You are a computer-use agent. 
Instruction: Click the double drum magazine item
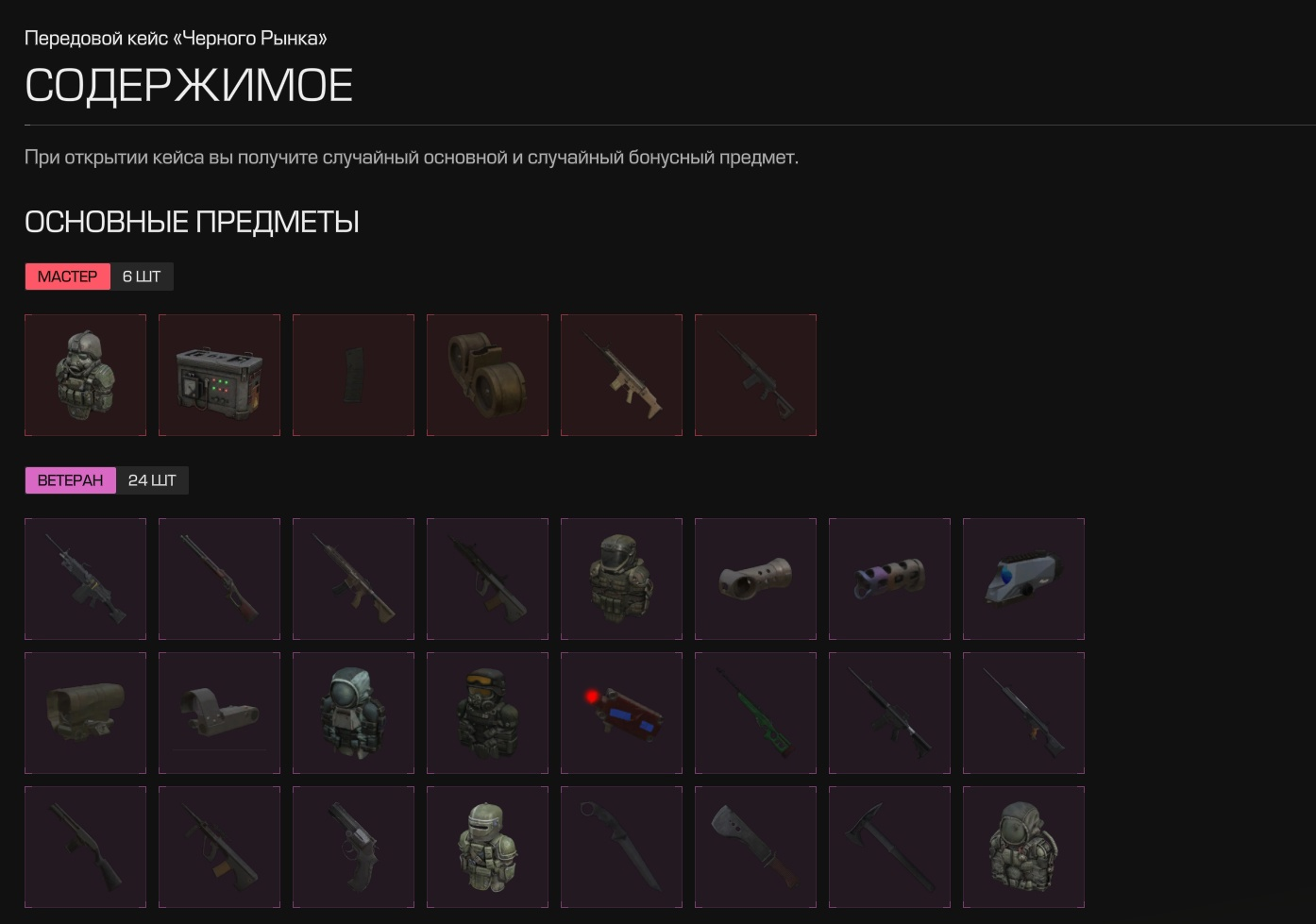487,375
